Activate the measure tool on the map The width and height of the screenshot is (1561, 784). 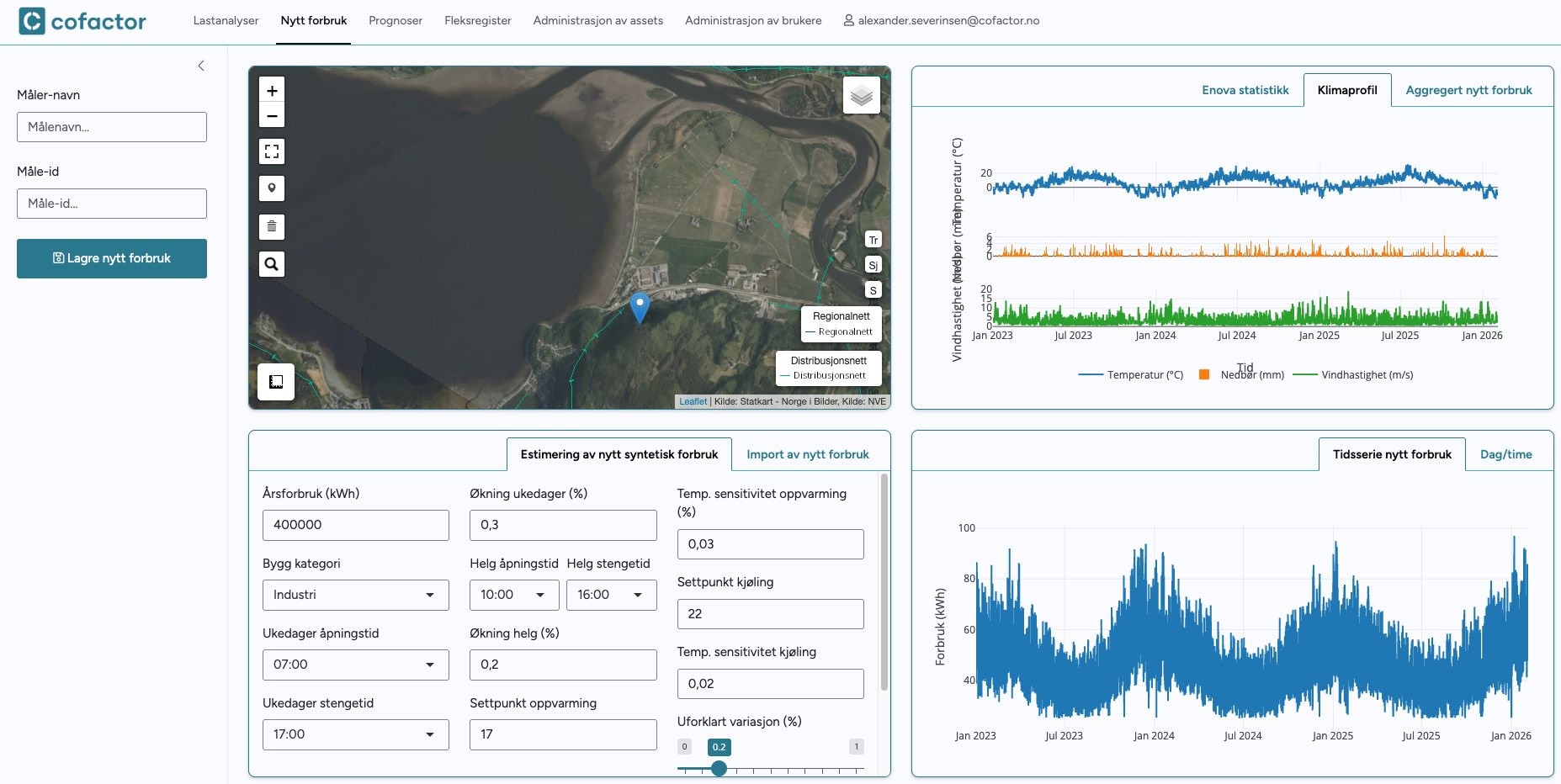[276, 382]
